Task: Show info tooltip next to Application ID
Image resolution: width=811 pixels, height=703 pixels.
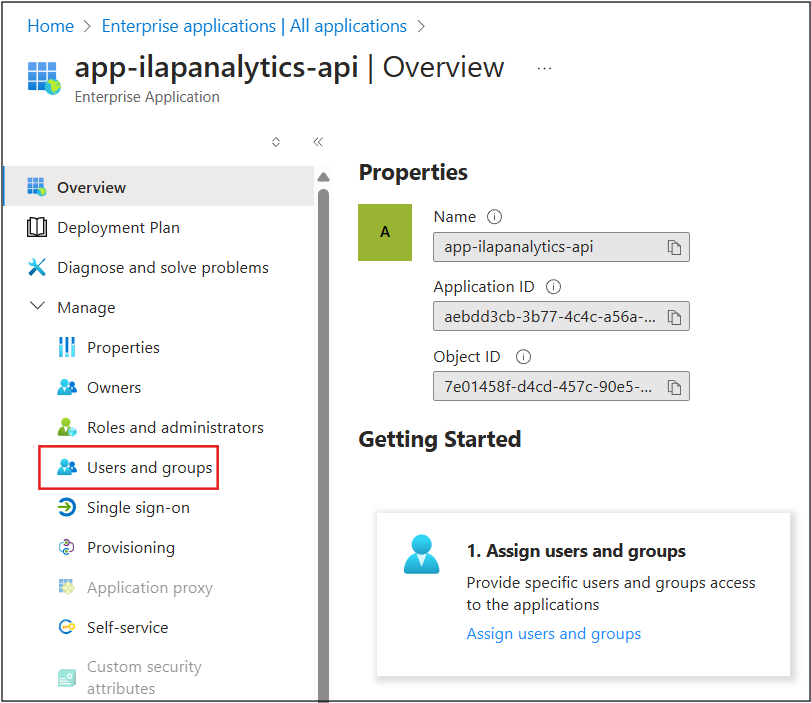Action: point(553,287)
